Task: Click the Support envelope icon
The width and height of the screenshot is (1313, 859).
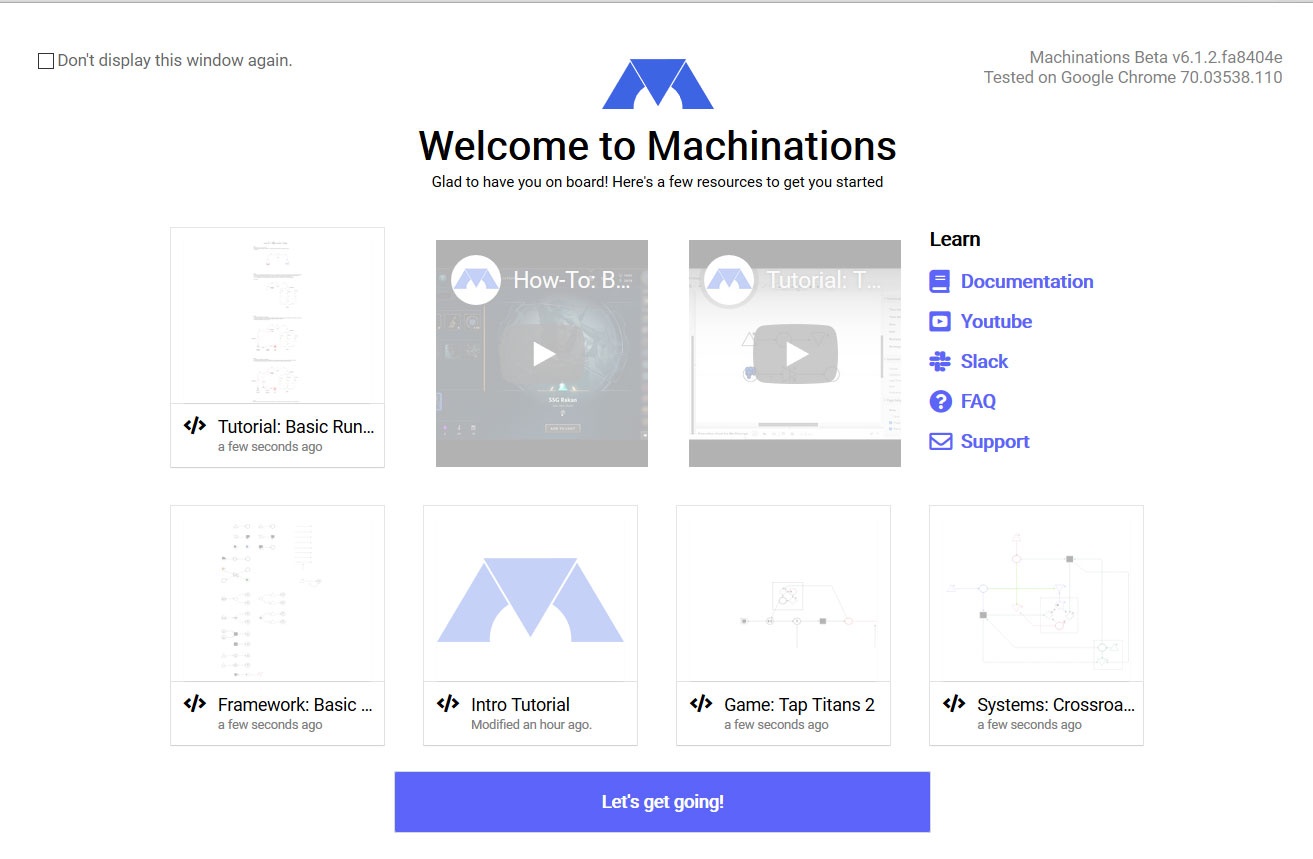Action: (940, 442)
